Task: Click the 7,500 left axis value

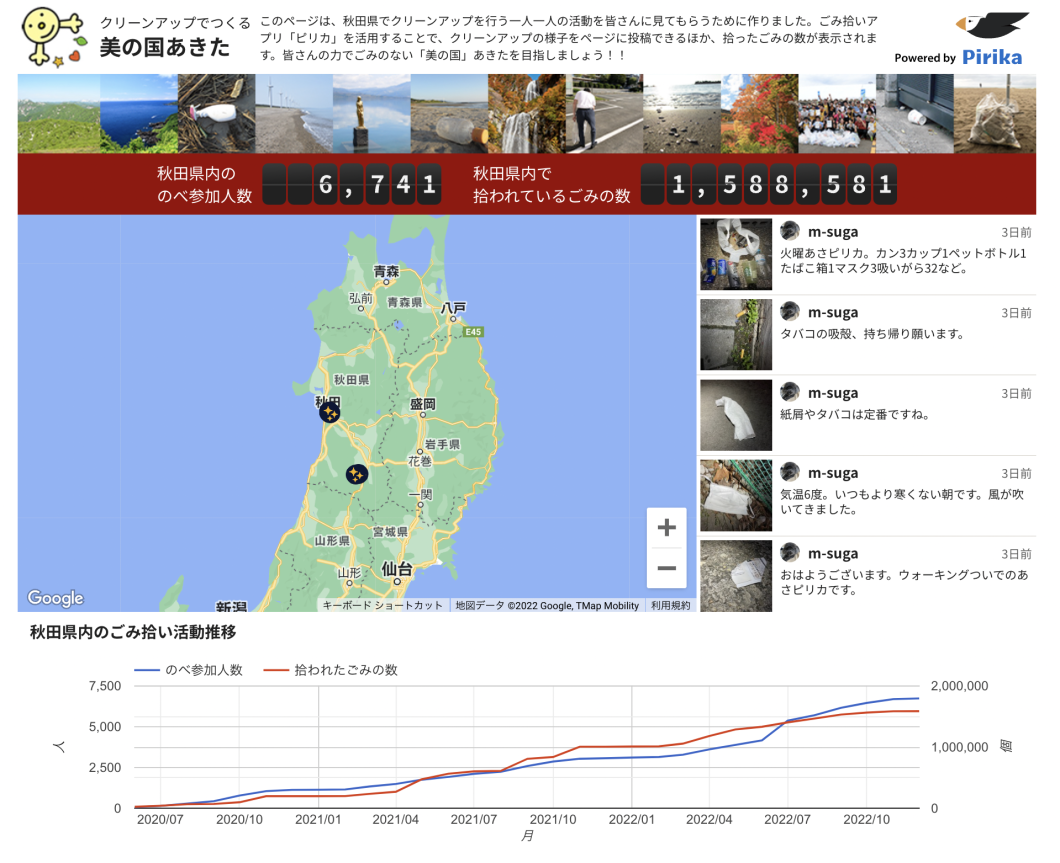Action: coord(105,686)
